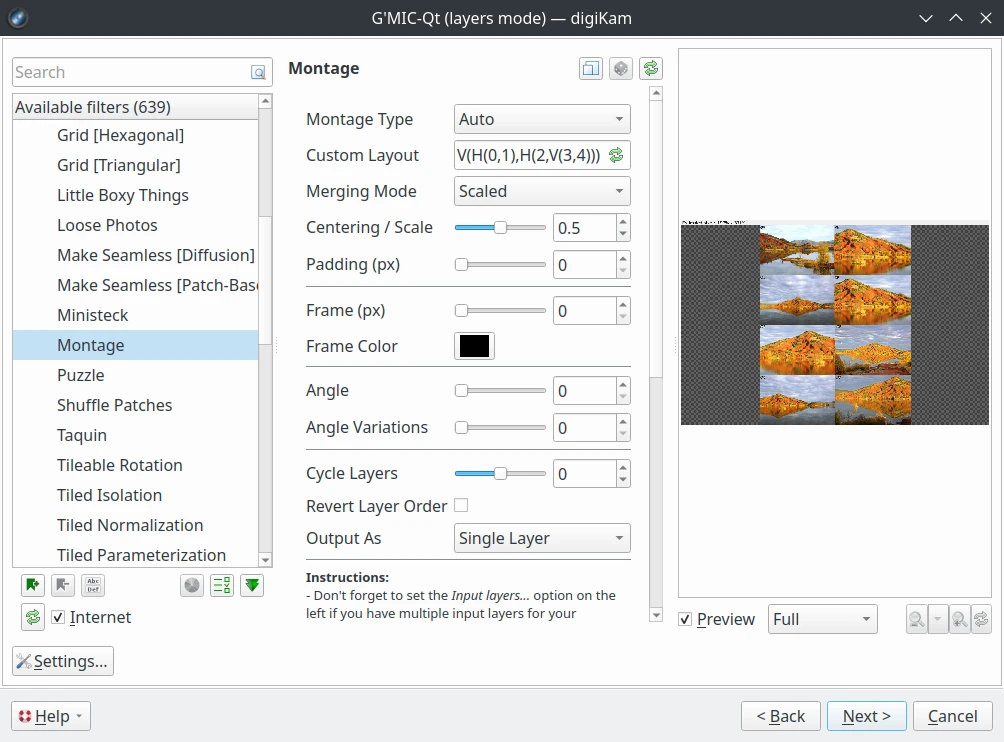Choose Tiled Isolation from the filter list

[109, 495]
